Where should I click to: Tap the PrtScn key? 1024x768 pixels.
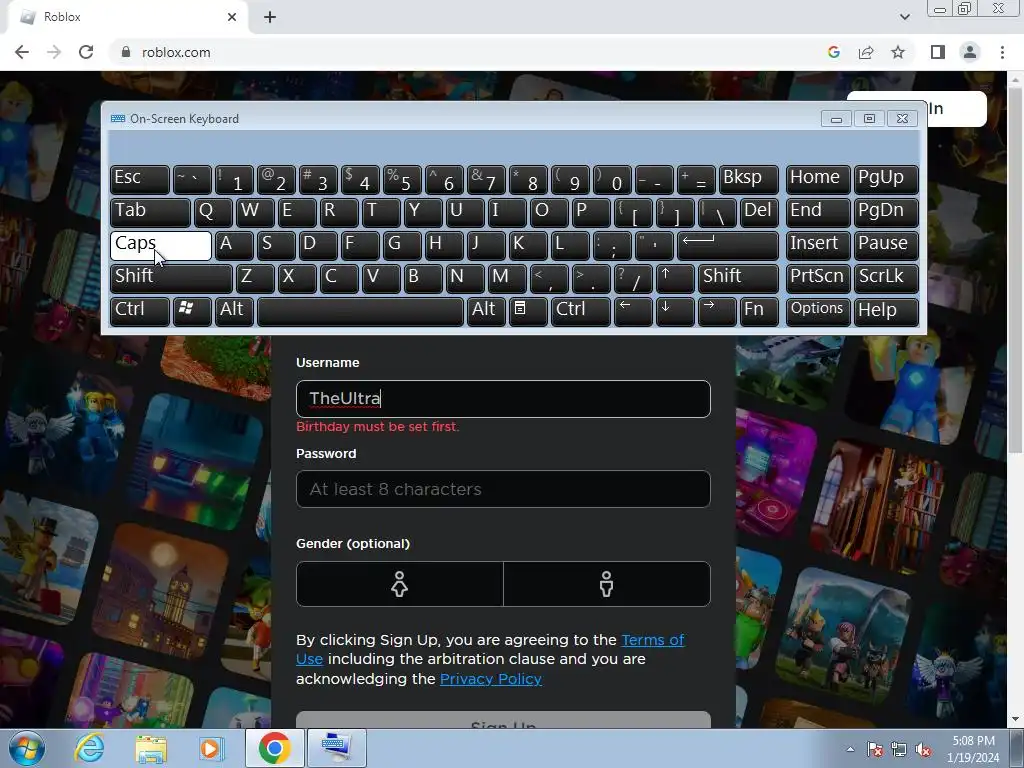pos(818,278)
